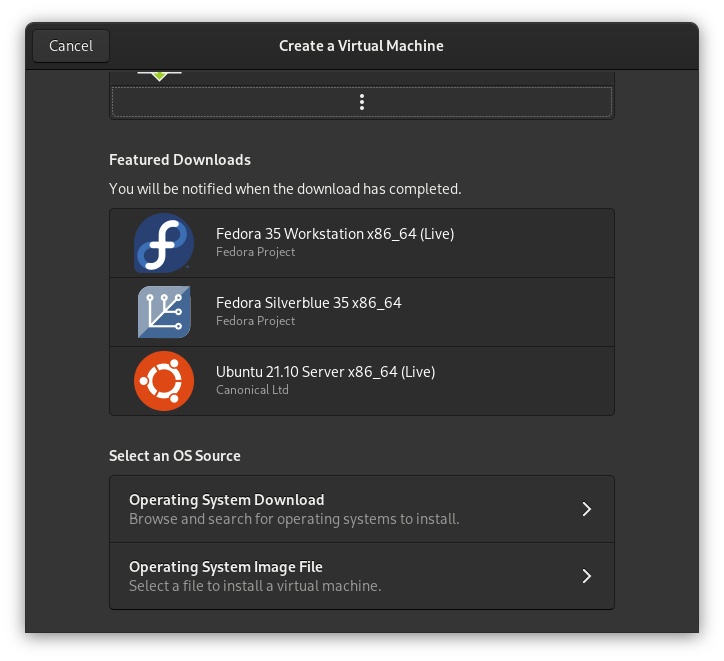Viewport: 724px width, 661px height.
Task: Select Fedora Silverblue 35 x86_64 download
Action: 362,312
